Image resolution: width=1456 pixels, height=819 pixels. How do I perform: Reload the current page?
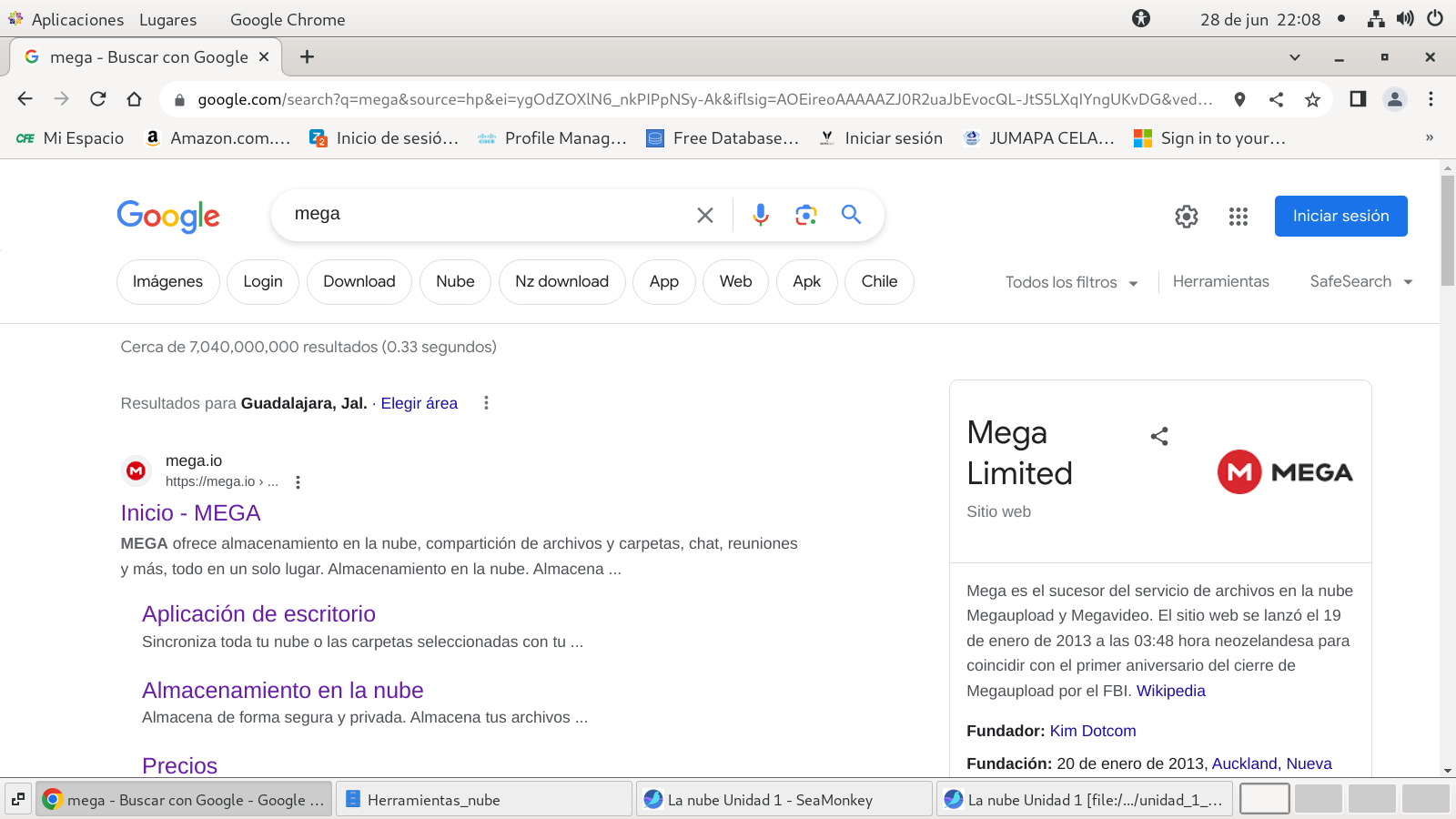click(x=98, y=99)
